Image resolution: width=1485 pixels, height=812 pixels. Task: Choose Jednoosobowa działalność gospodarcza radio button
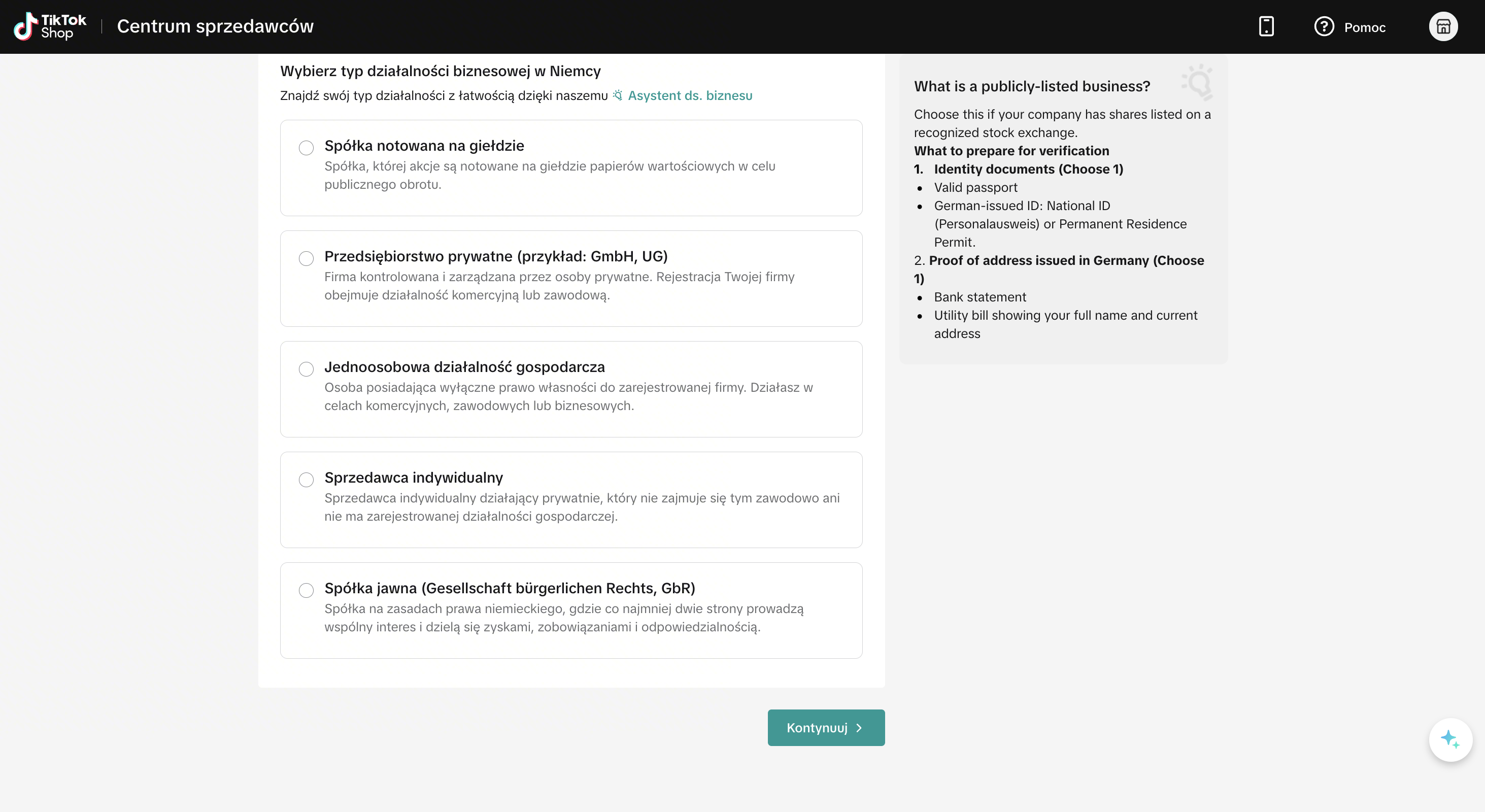click(x=306, y=369)
